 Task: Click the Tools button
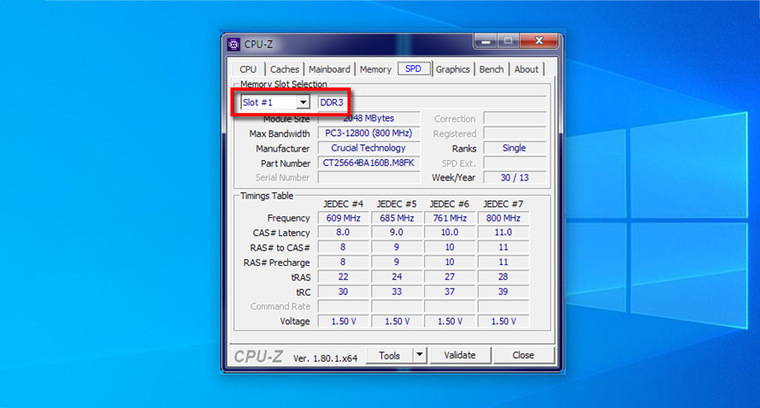[x=389, y=355]
